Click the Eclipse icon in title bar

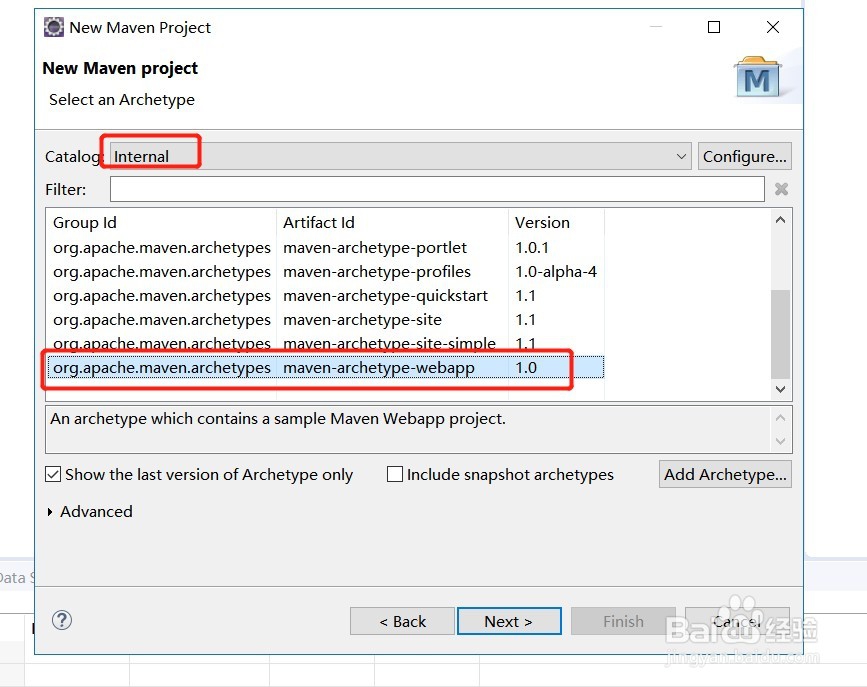[54, 27]
